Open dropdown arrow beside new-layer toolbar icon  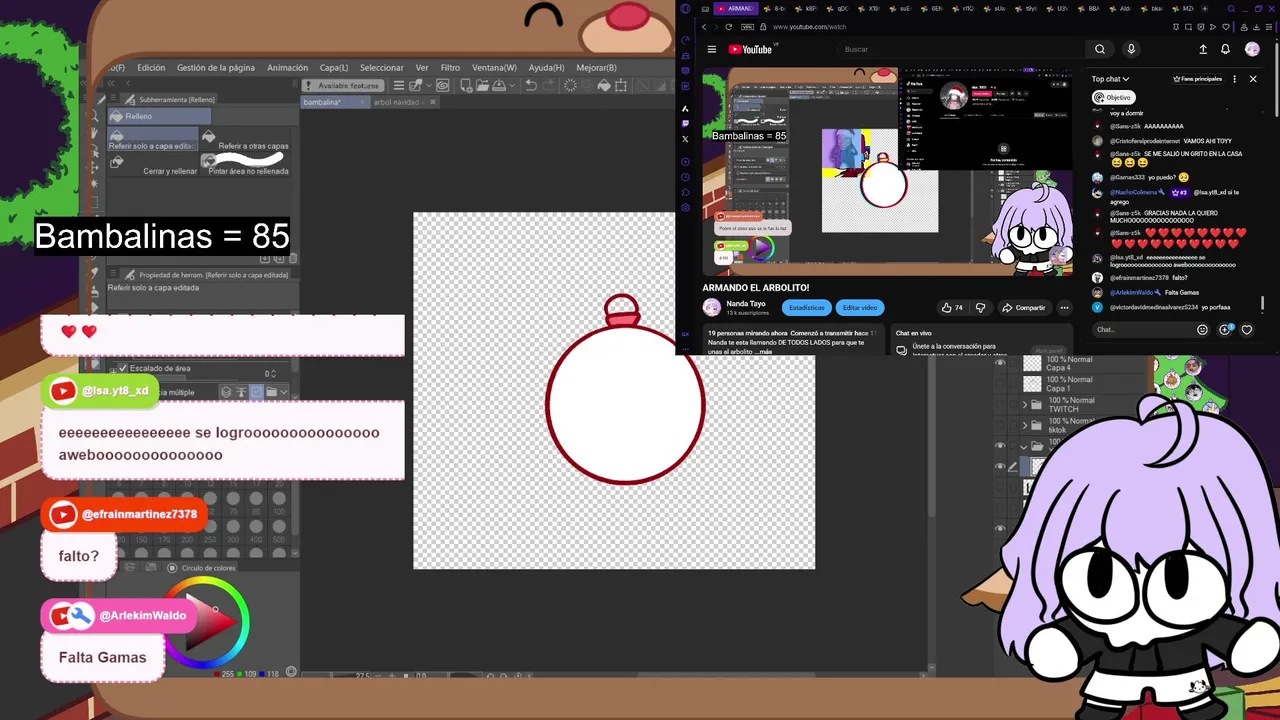click(x=429, y=86)
